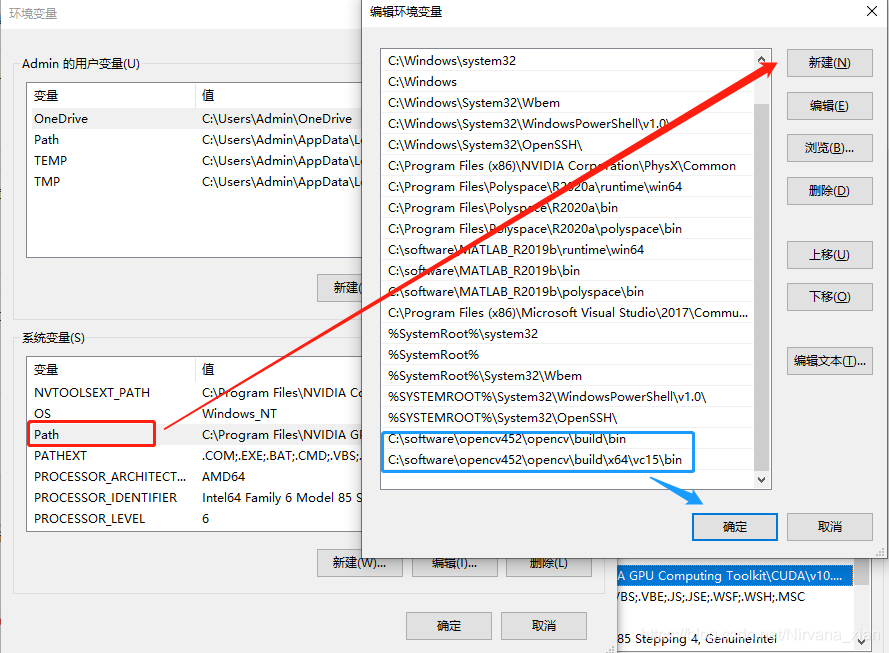The width and height of the screenshot is (889, 653).
Task: Select CUDA\v10 row in background window
Action: pyautogui.click(x=735, y=575)
